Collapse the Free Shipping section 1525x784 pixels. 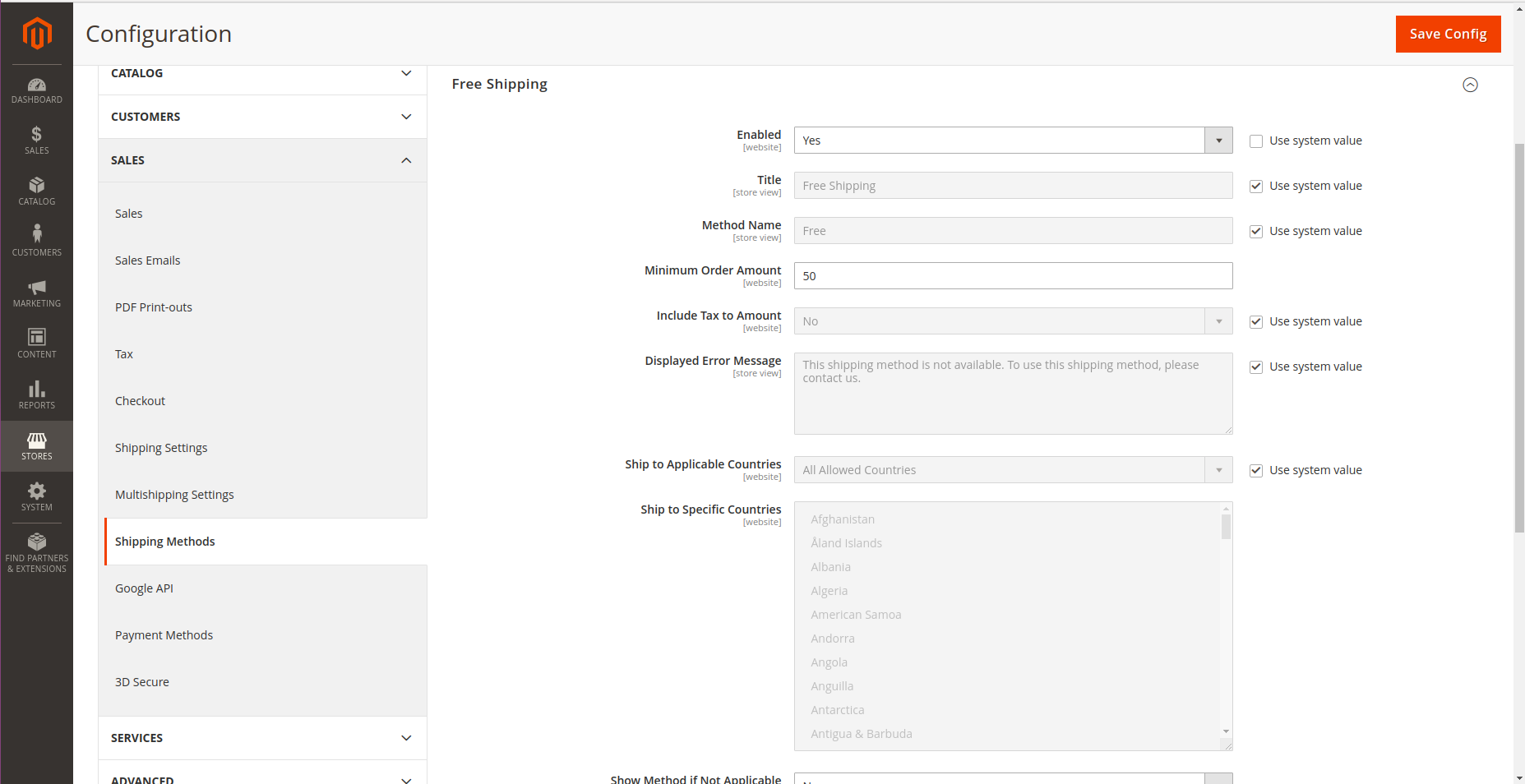tap(1471, 85)
